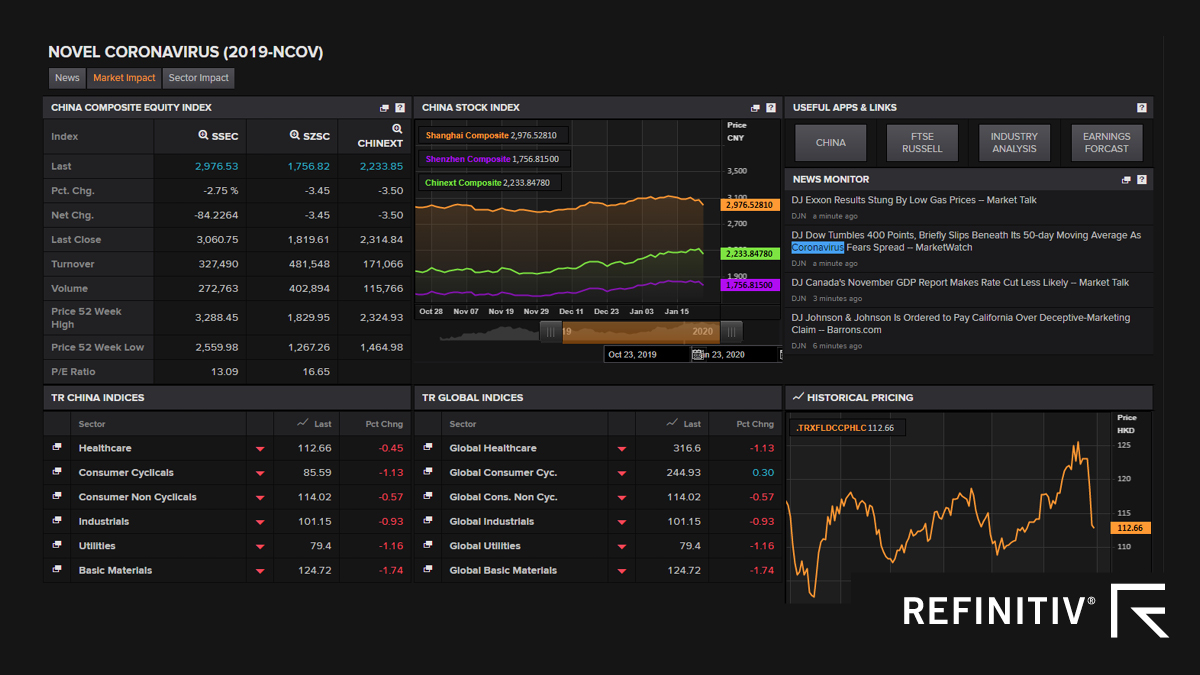
Task: Select the Market Impact tab
Action: tap(124, 78)
